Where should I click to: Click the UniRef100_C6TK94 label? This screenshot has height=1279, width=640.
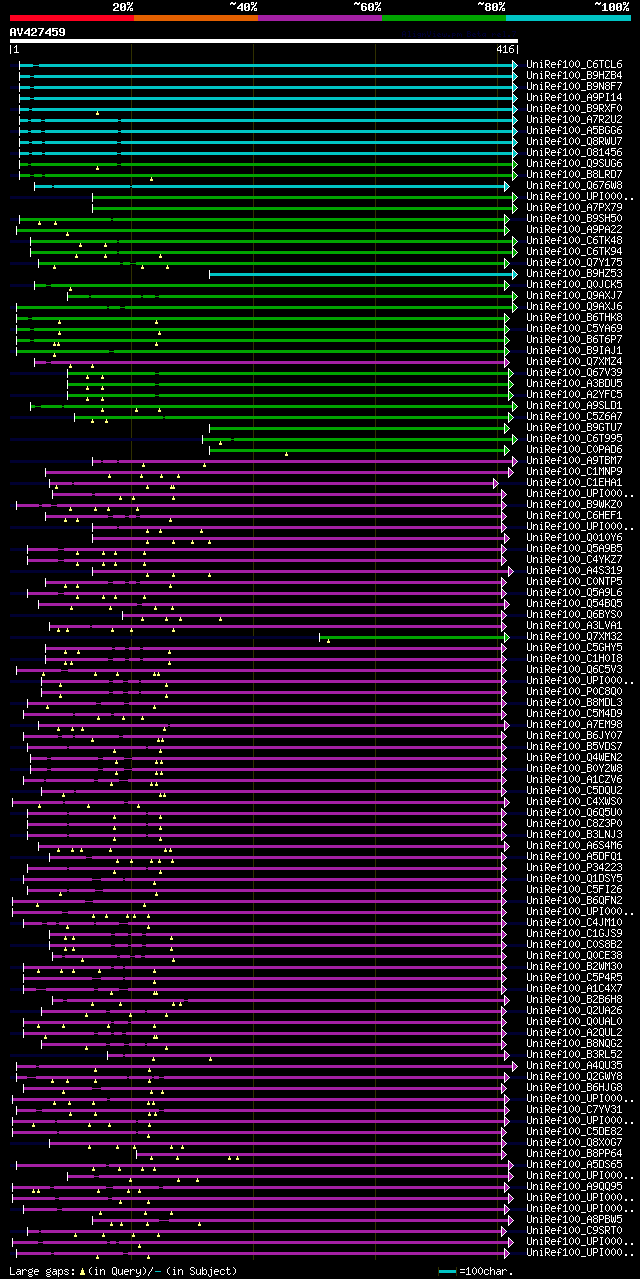573,251
